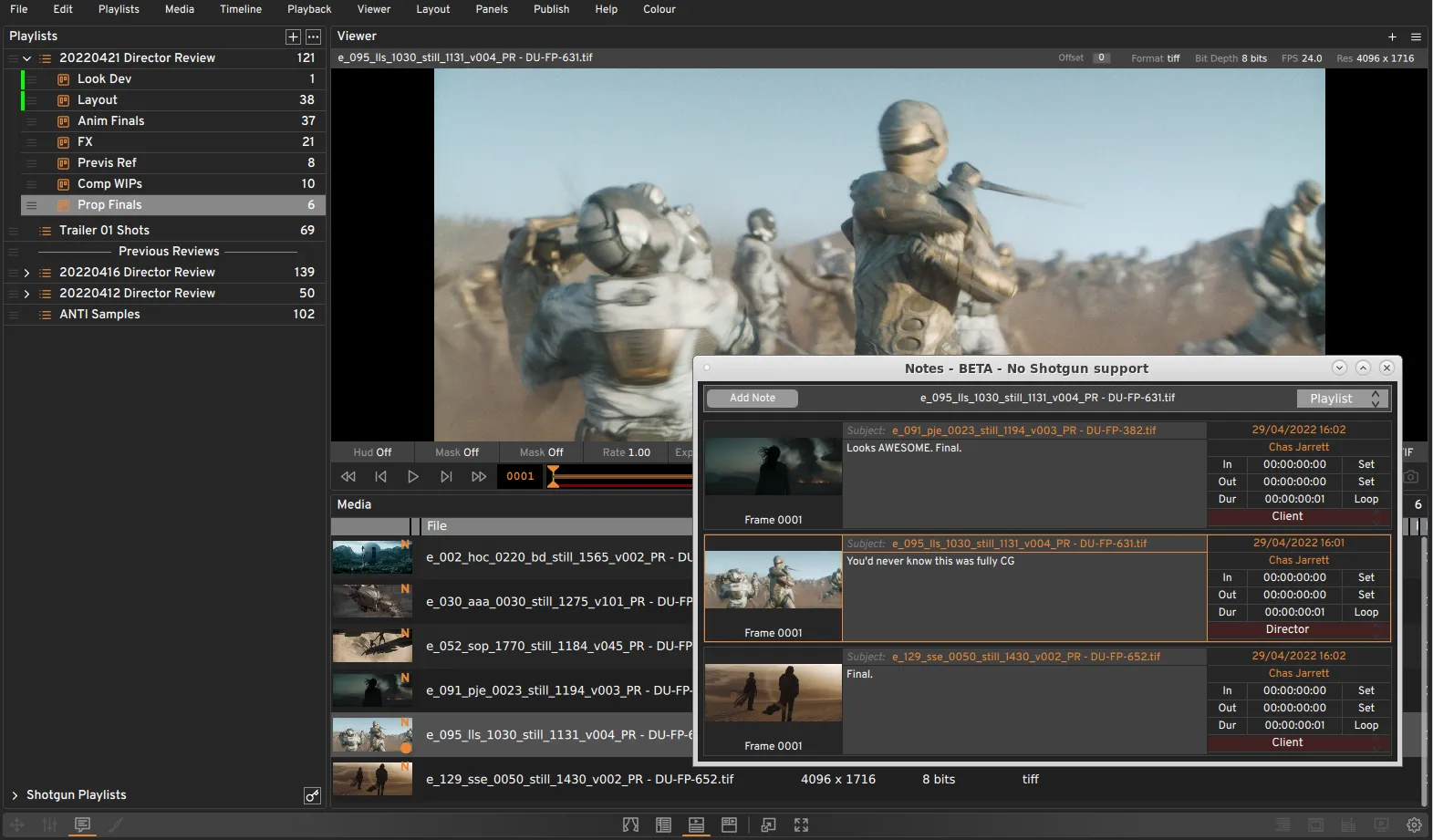Click the File column header in Media

(558, 526)
